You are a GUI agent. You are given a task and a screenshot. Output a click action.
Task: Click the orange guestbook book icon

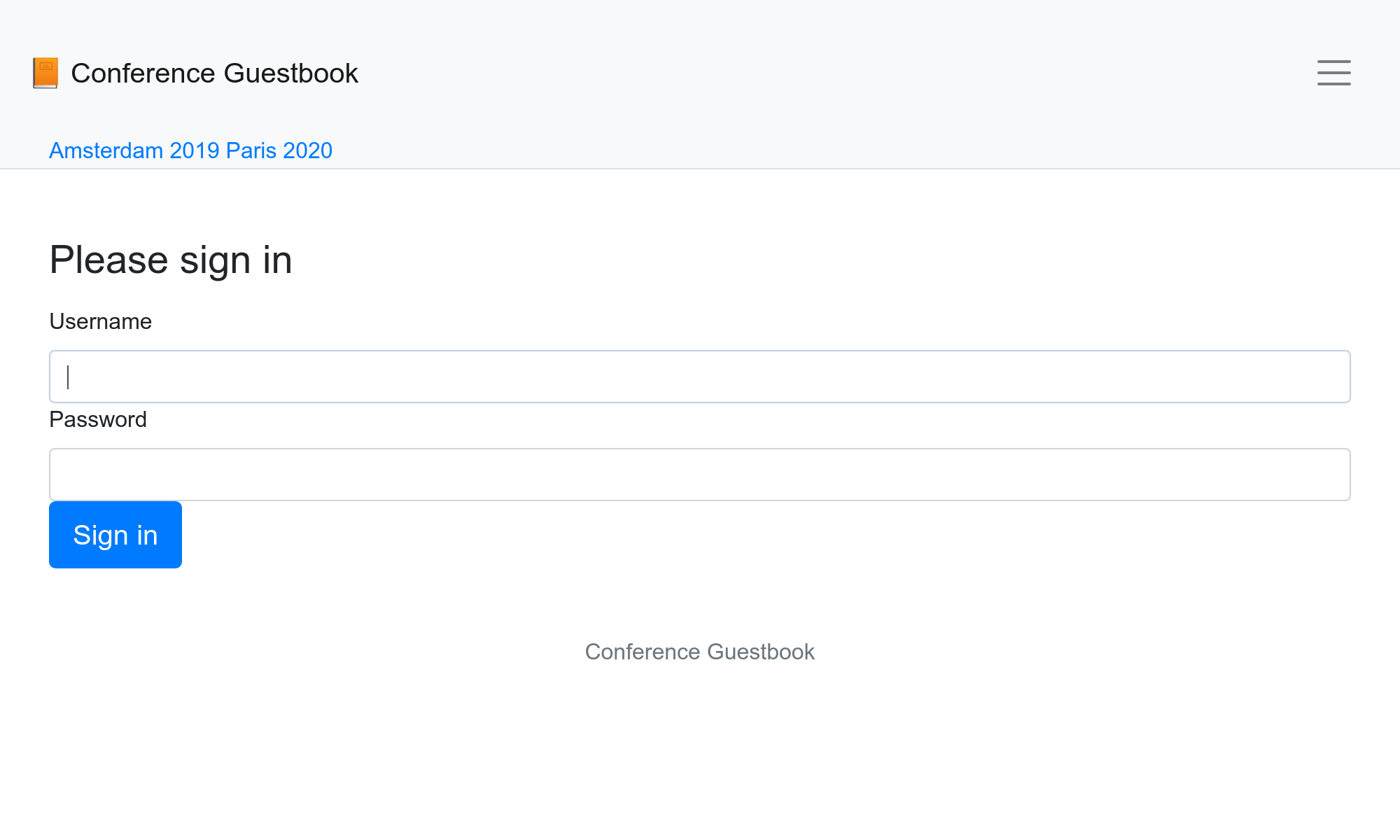click(45, 73)
